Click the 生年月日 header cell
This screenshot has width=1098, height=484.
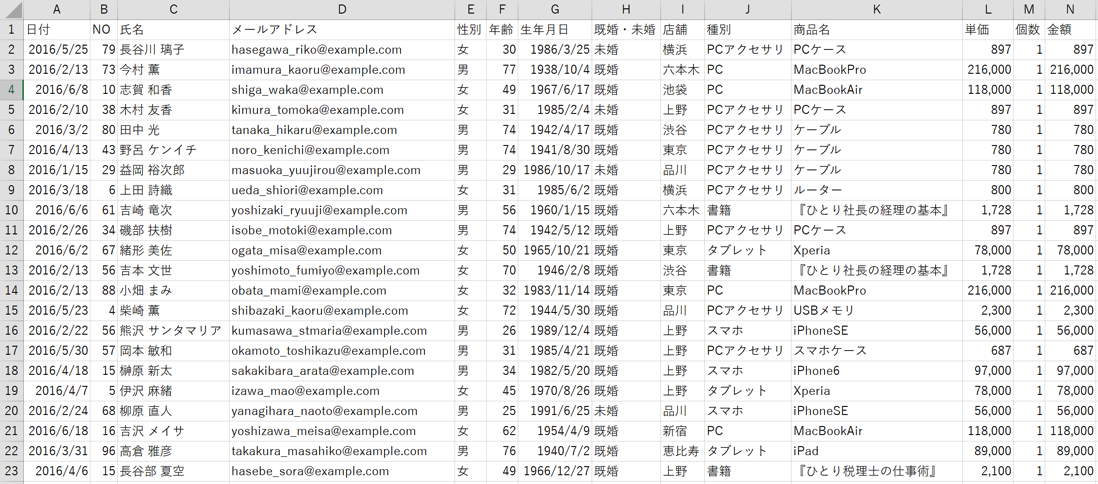[555, 29]
